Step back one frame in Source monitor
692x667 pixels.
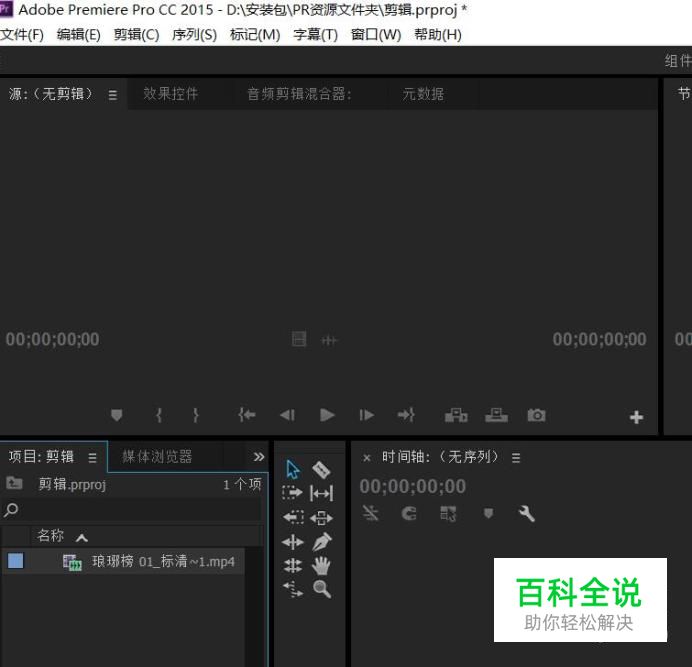point(287,415)
